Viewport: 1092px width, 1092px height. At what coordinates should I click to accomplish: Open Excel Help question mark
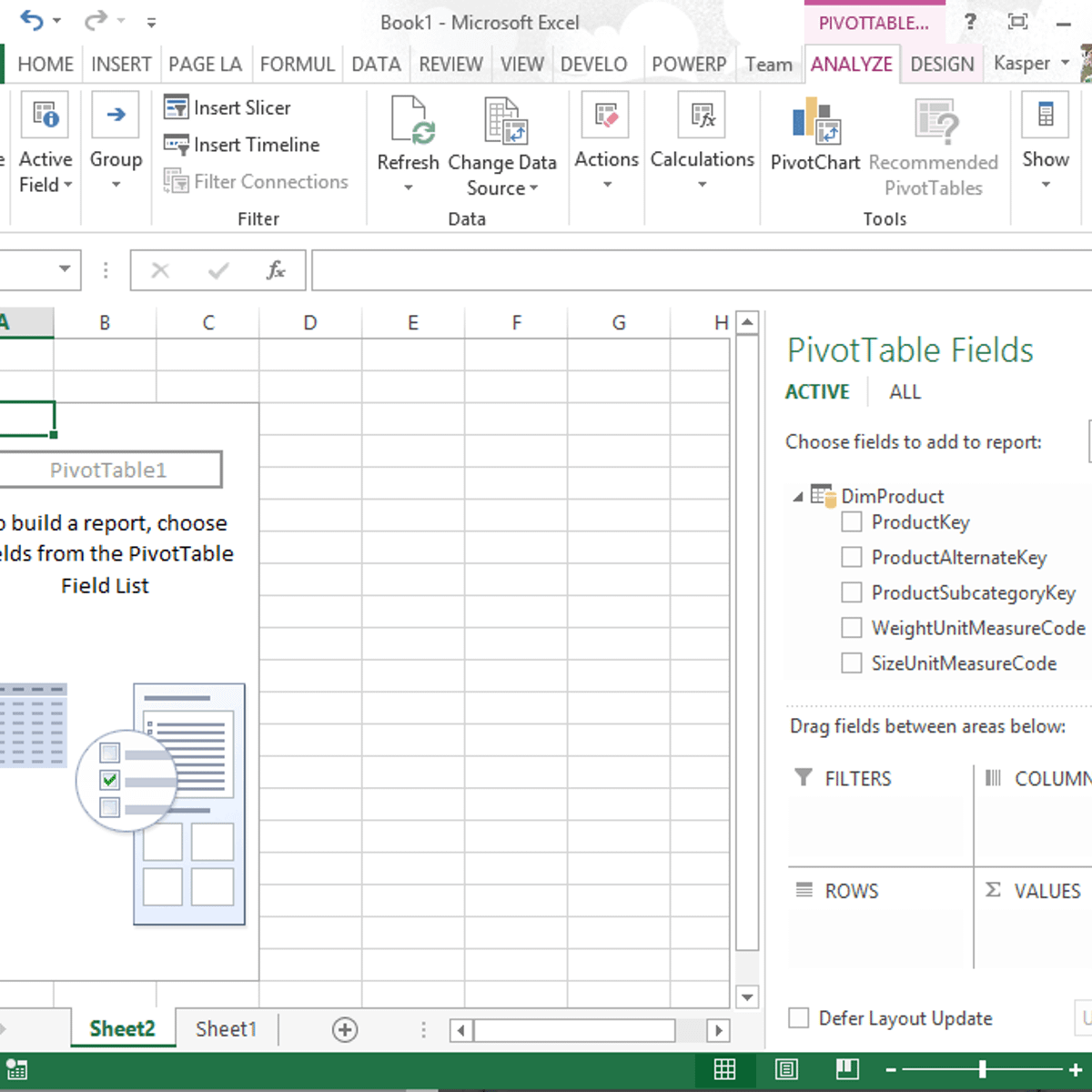pyautogui.click(x=970, y=21)
